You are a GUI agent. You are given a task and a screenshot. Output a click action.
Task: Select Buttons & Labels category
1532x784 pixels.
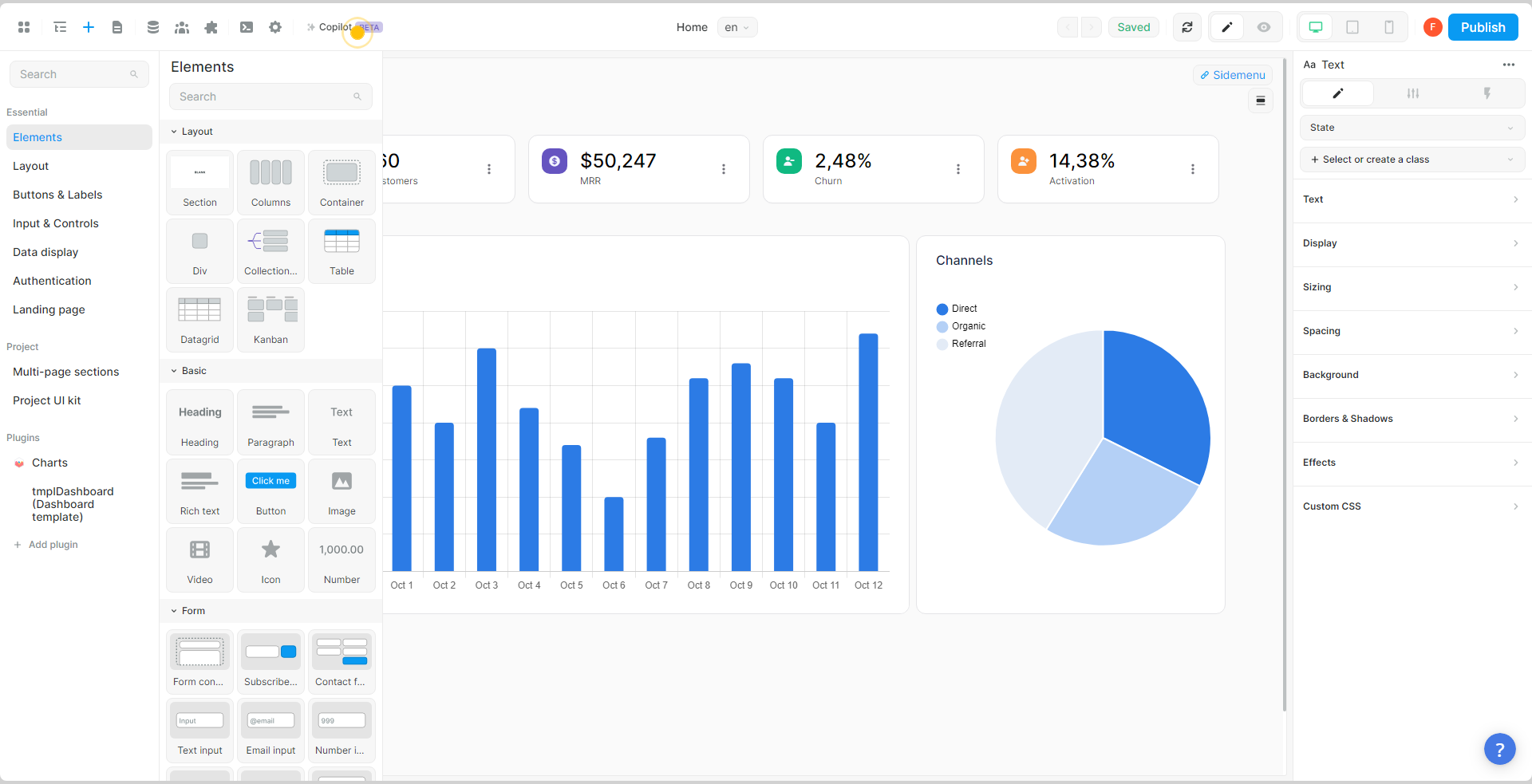57,195
